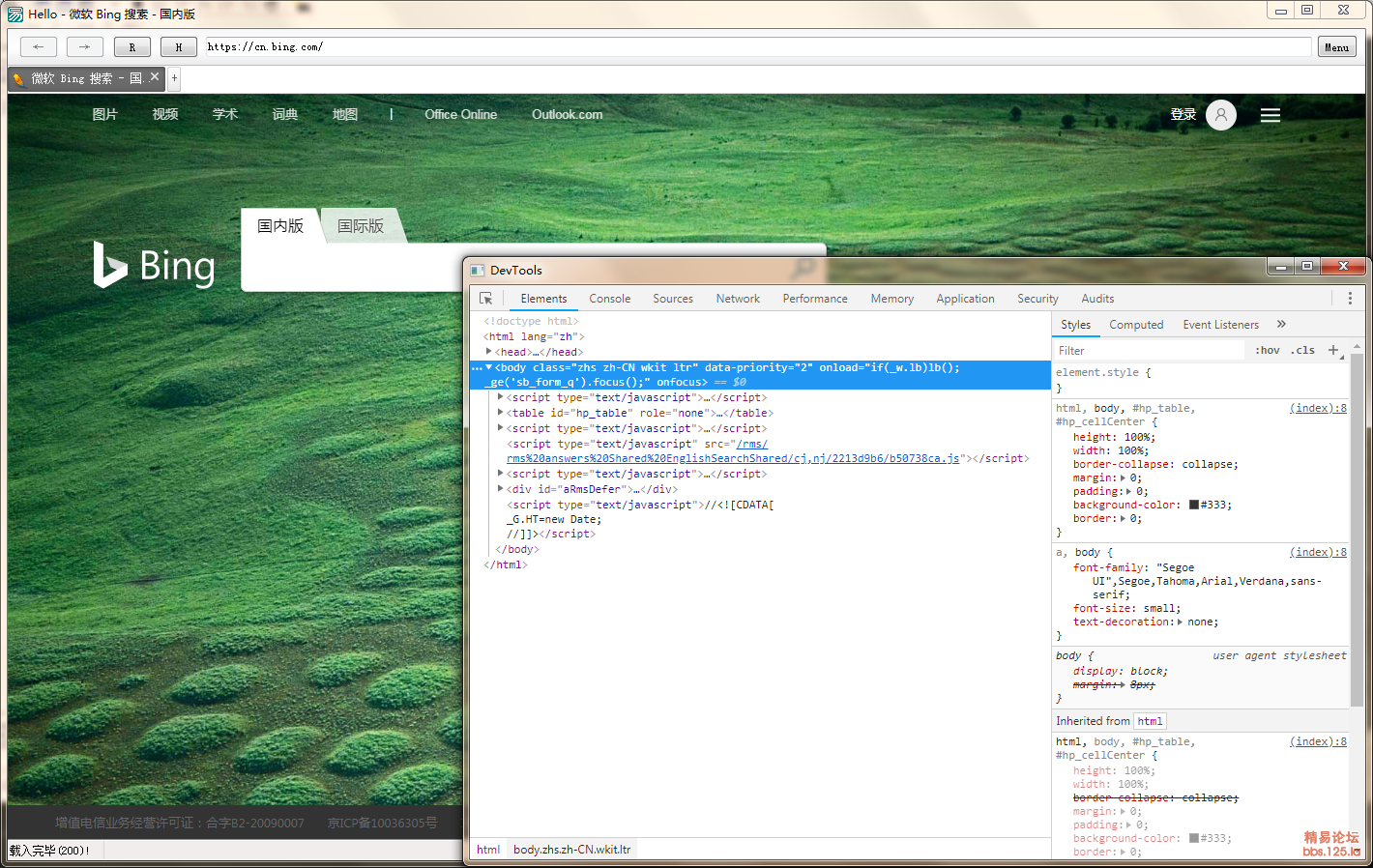Click the body element actions ellipsis

tap(477, 368)
